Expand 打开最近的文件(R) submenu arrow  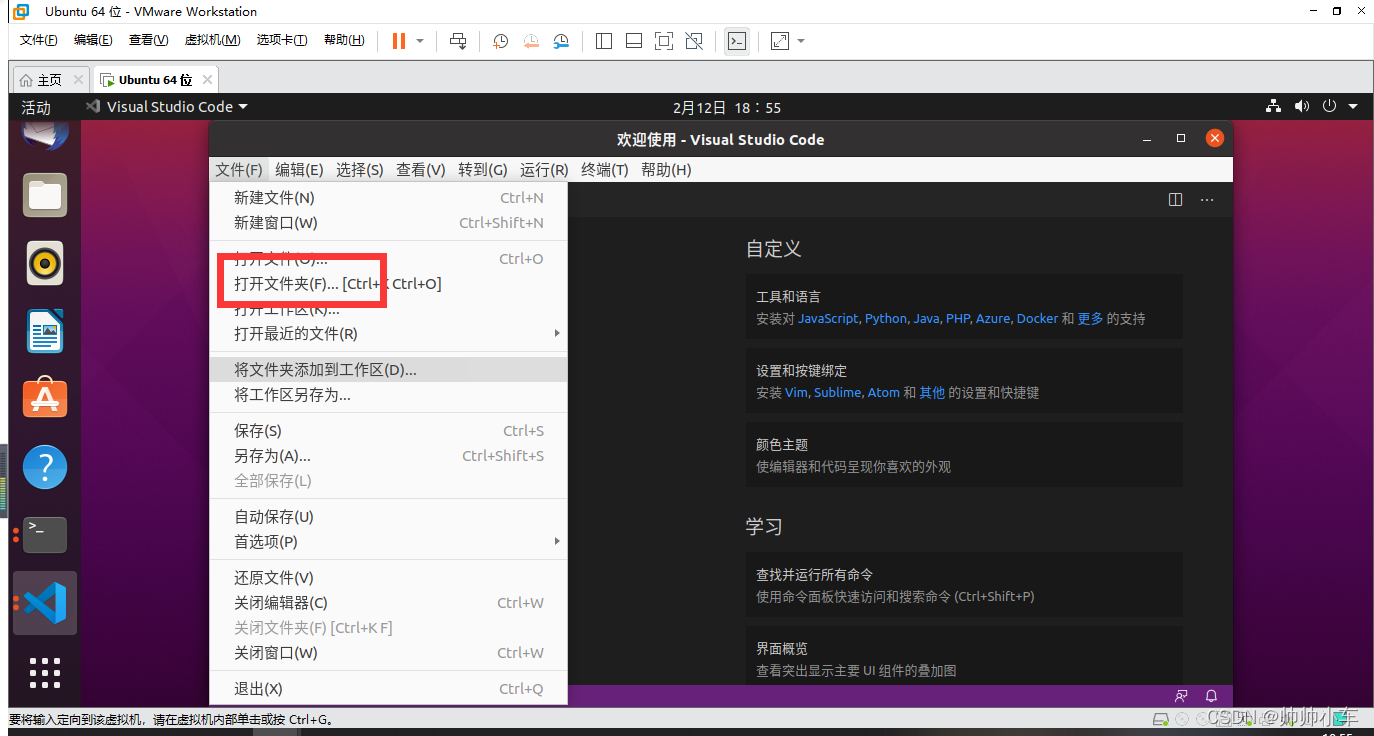557,334
